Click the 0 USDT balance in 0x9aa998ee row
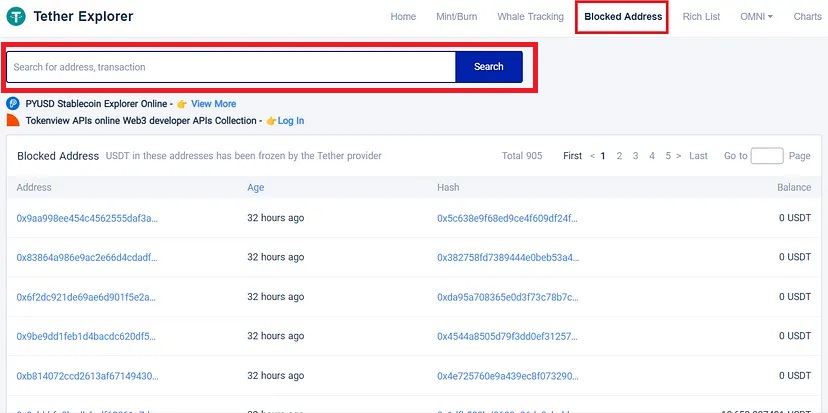The width and height of the screenshot is (828, 413). [795, 218]
